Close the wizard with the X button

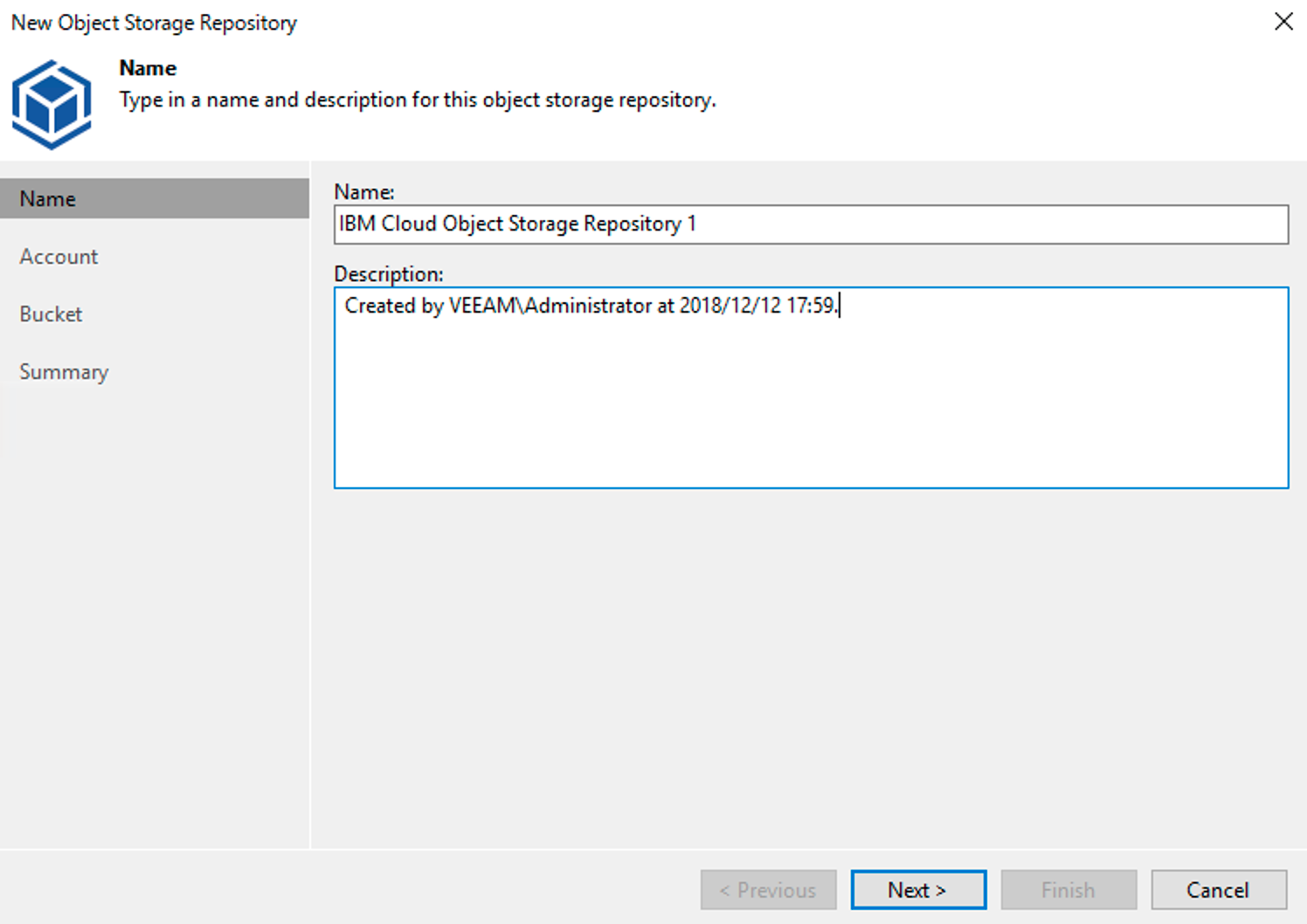(1283, 21)
